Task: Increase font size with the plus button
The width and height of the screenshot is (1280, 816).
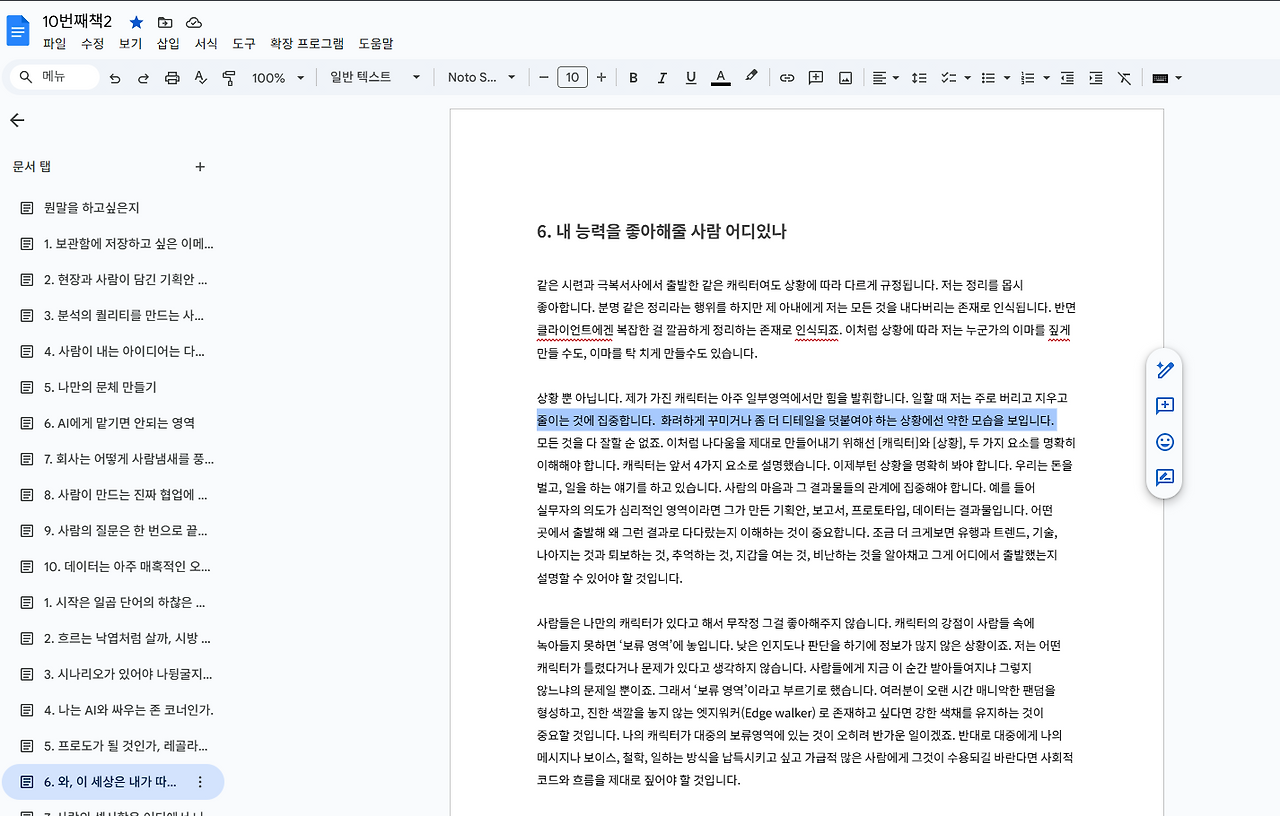Action: point(601,78)
